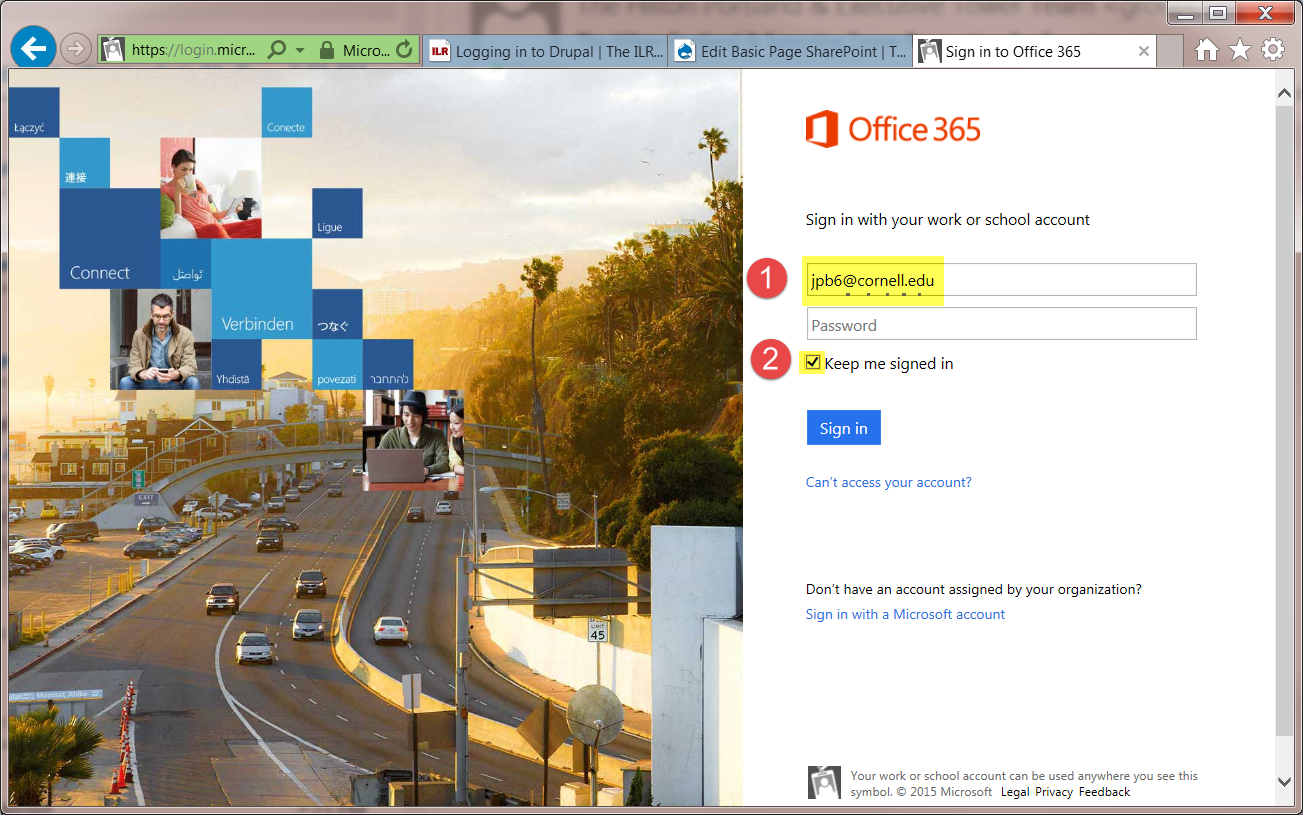Click the text 'Sign in with your work or school account'
This screenshot has width=1303, height=815.
point(948,219)
